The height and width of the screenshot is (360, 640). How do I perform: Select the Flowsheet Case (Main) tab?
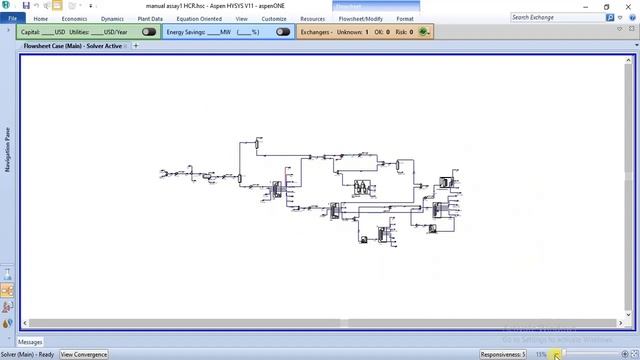pyautogui.click(x=72, y=46)
